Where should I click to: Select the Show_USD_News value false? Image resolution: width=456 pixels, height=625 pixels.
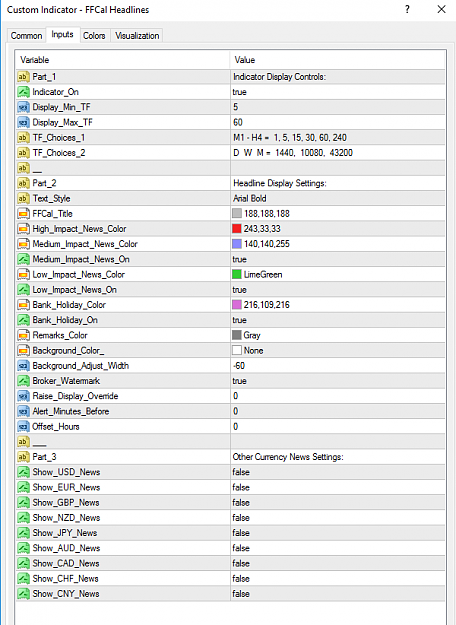coord(241,472)
